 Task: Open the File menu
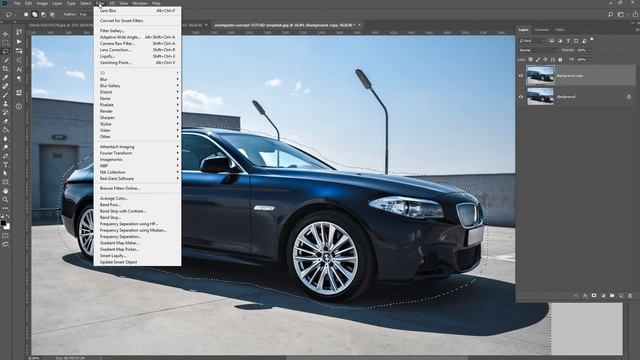pyautogui.click(x=17, y=3)
